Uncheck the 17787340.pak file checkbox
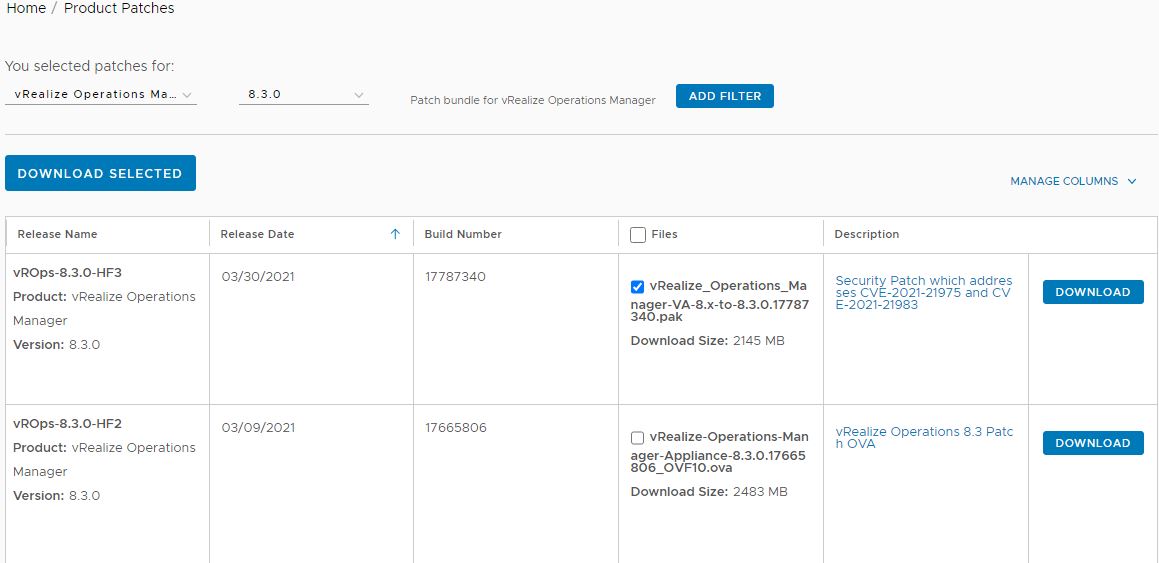This screenshot has width=1159, height=563. [637, 287]
